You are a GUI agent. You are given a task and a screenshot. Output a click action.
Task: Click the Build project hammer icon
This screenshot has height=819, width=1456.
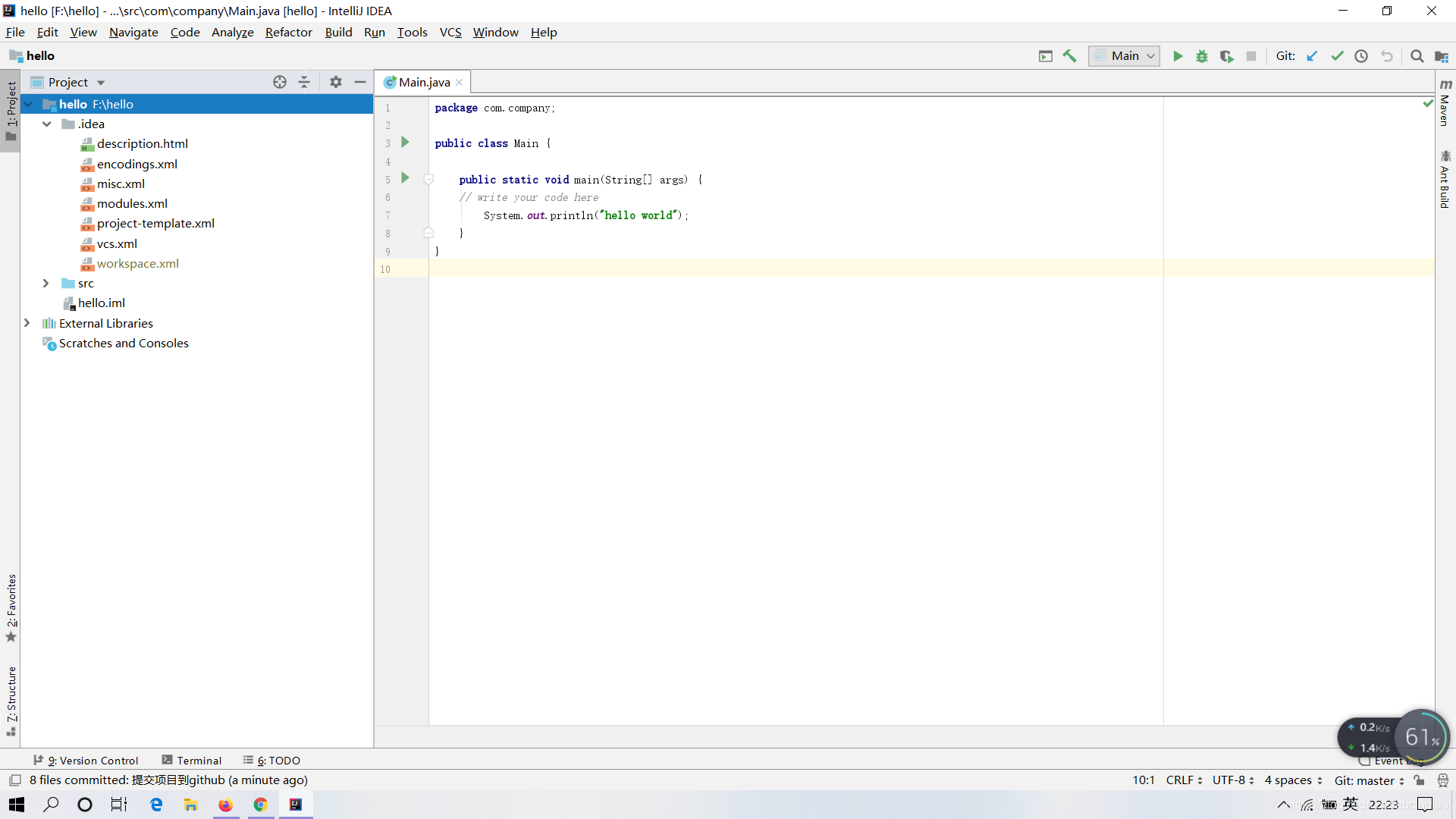point(1071,56)
